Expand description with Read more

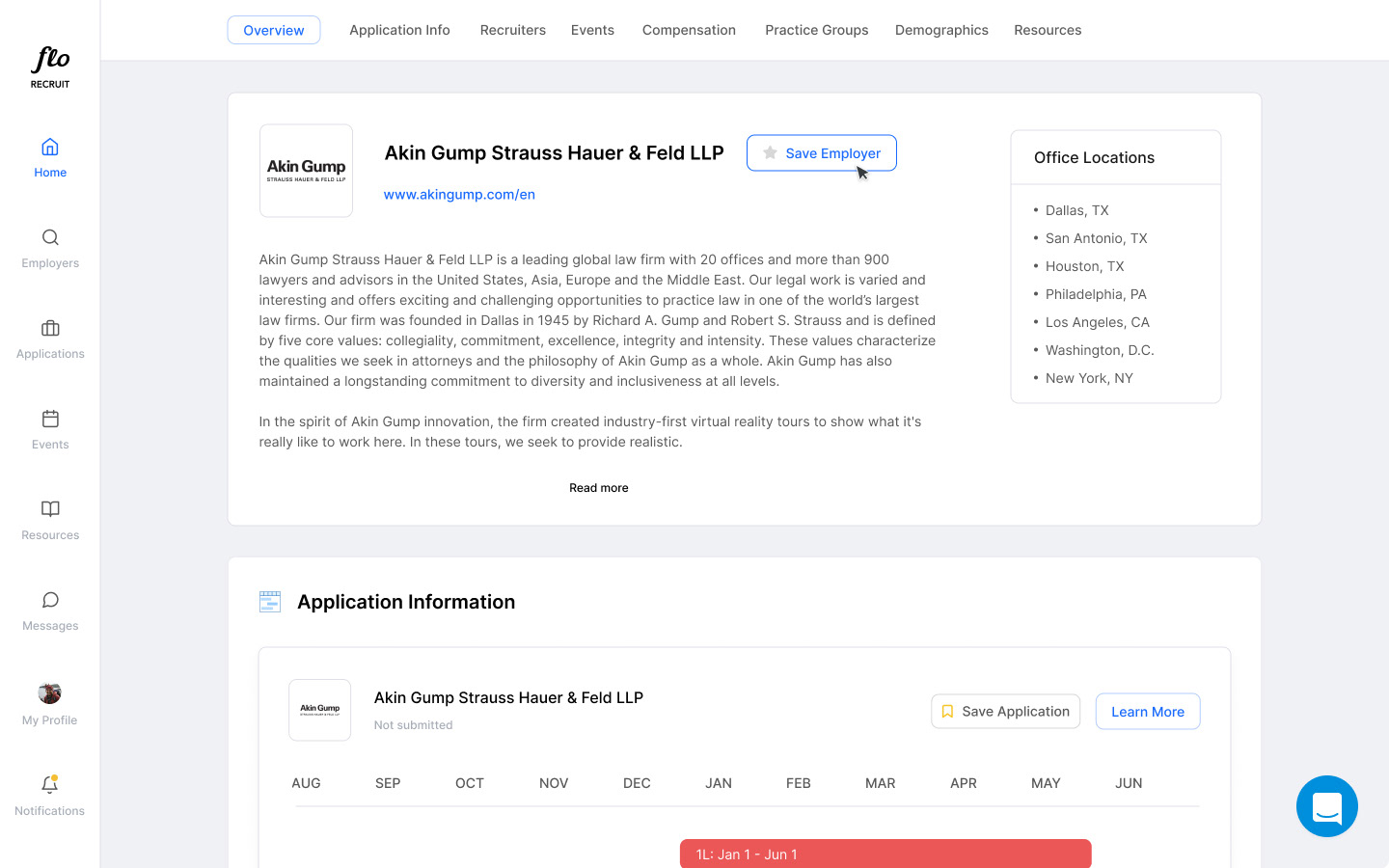tap(598, 488)
